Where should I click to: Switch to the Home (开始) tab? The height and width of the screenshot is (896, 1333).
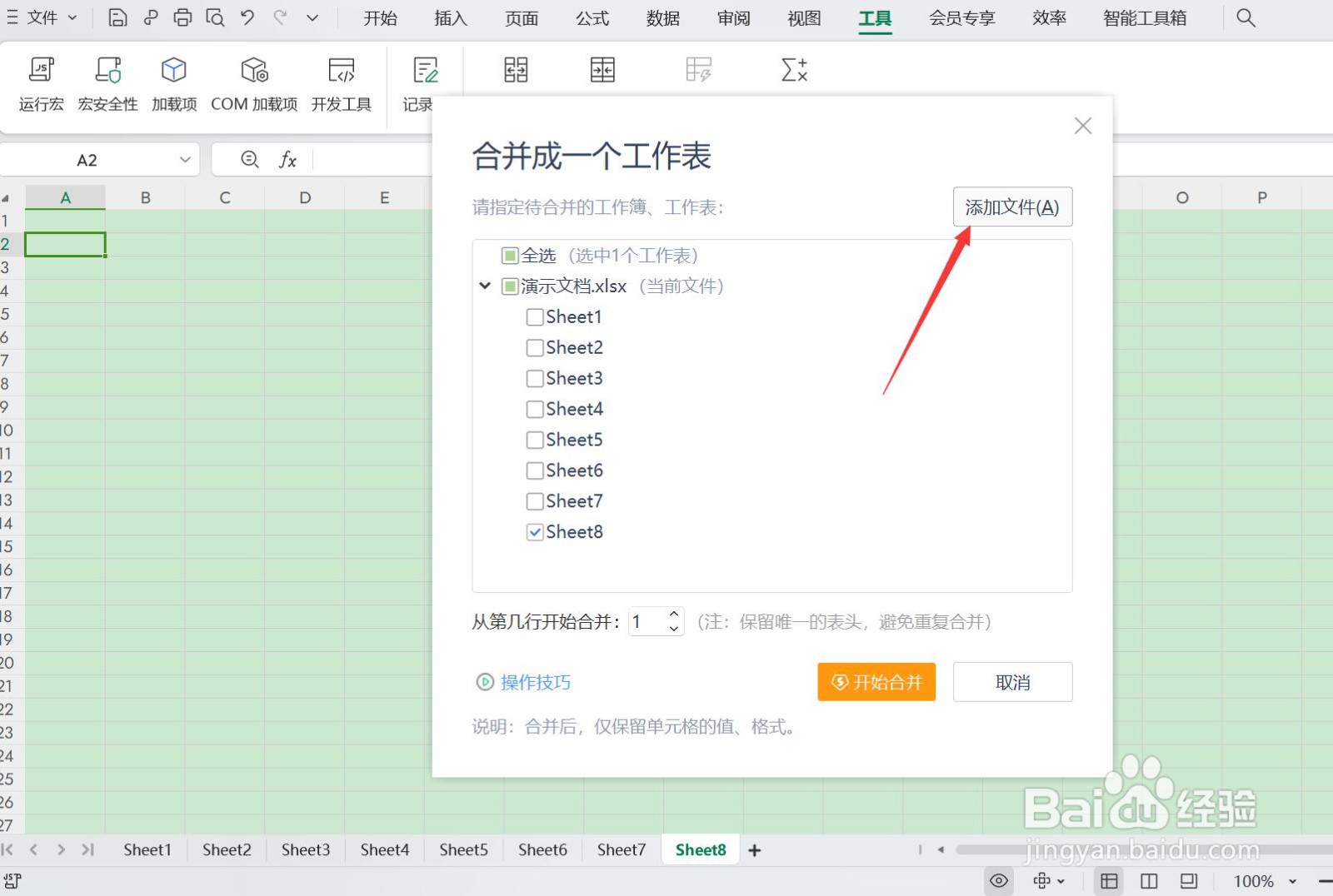point(380,17)
